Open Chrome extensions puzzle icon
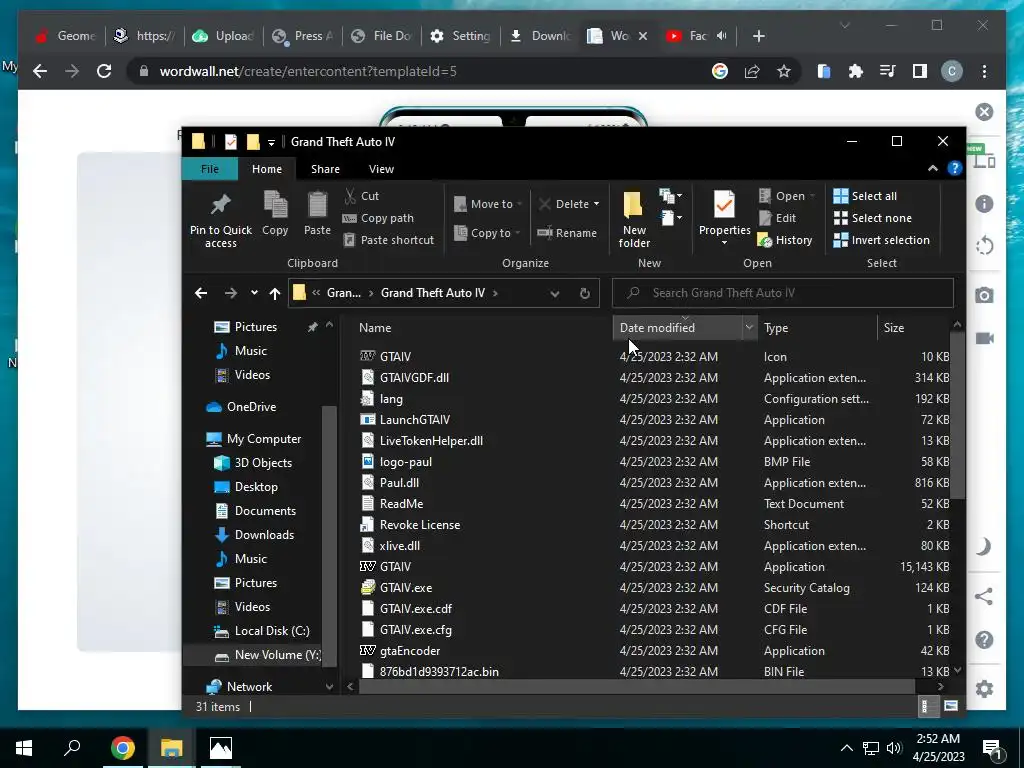The height and width of the screenshot is (768, 1024). click(856, 71)
